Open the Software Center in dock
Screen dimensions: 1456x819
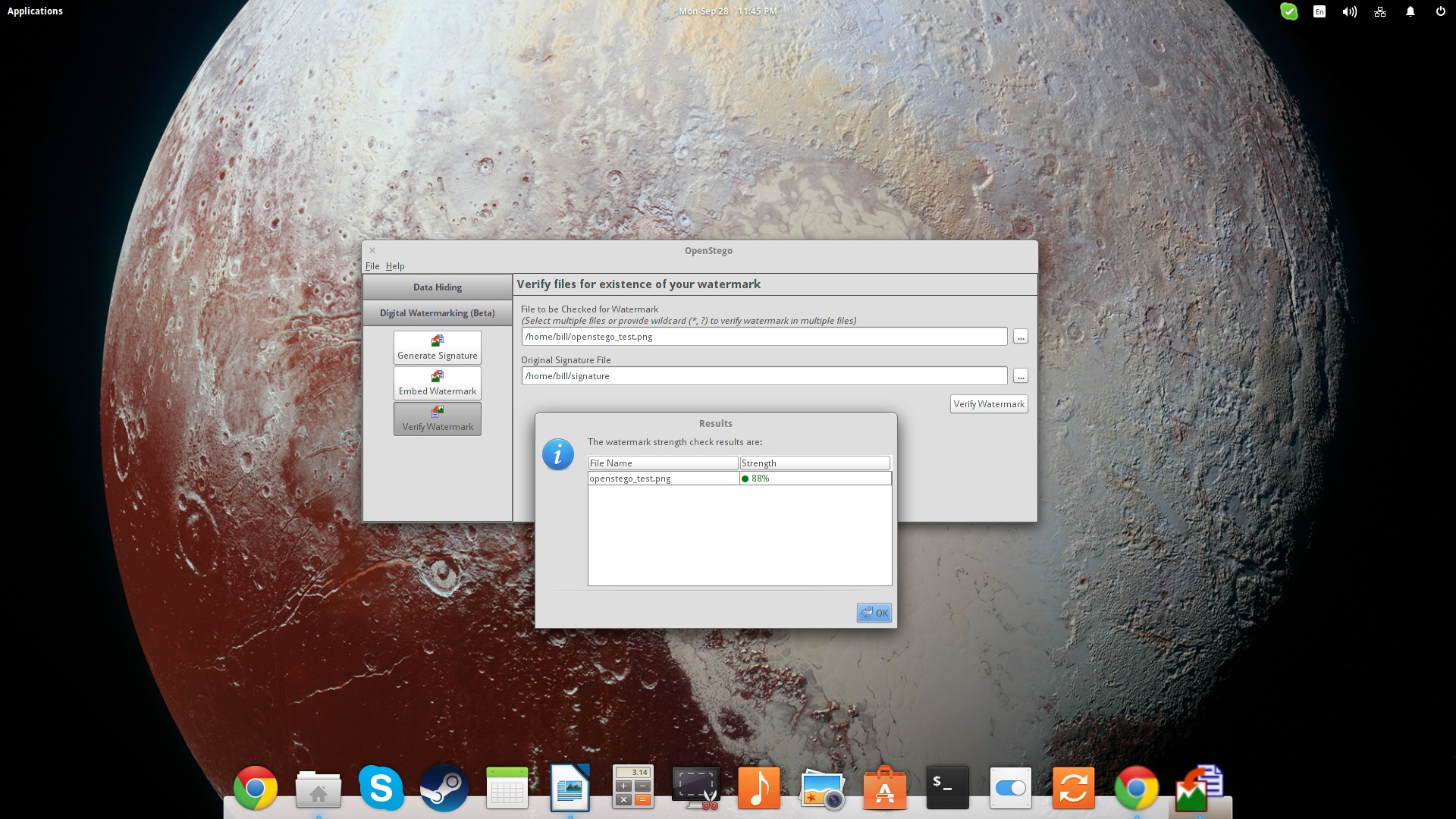pos(884,788)
